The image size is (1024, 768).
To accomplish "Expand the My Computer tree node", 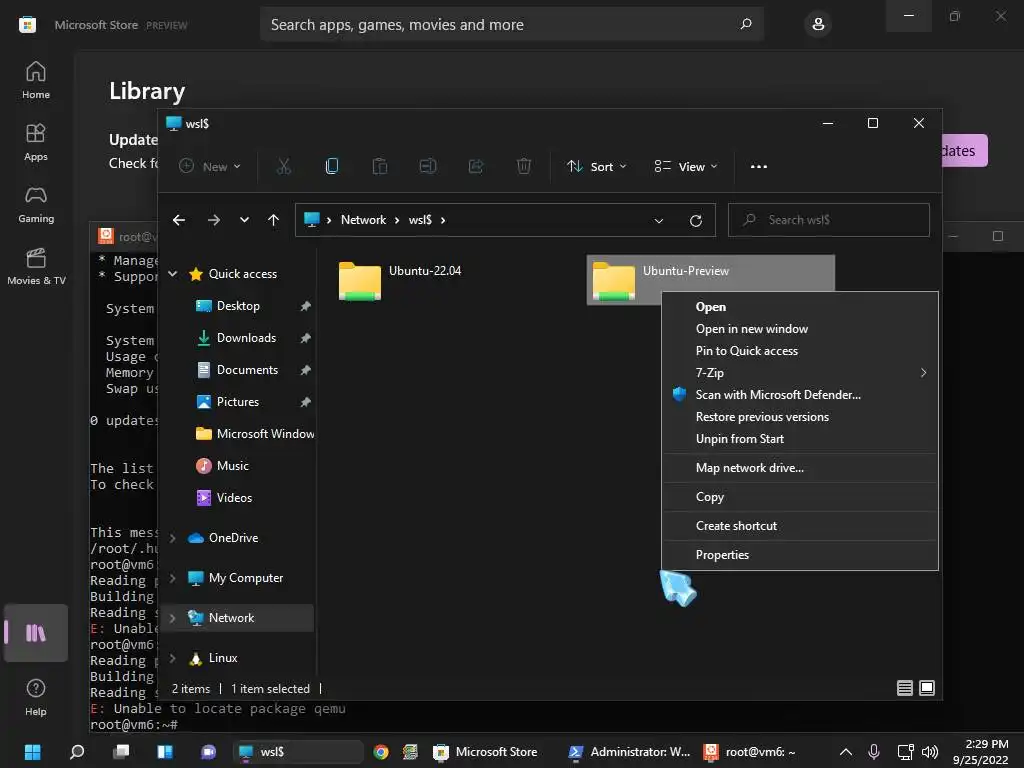I will click(173, 578).
